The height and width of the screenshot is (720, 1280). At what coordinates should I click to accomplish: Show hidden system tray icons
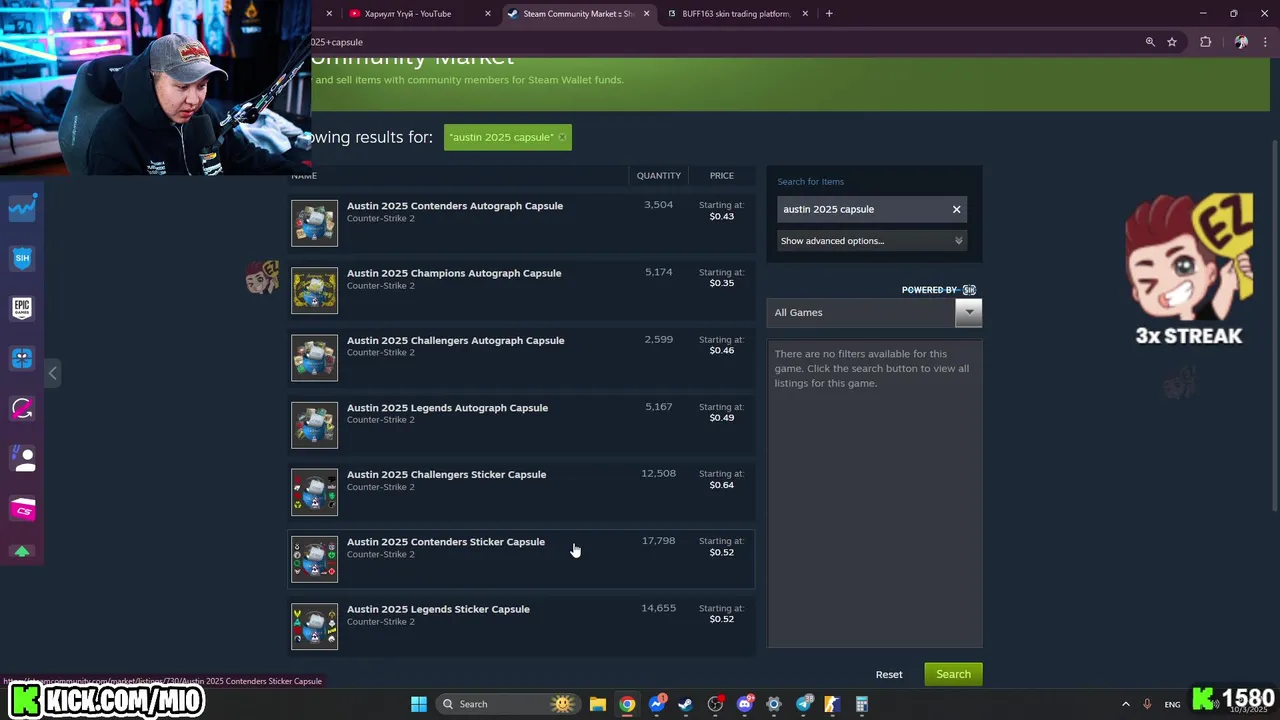pos(1126,704)
